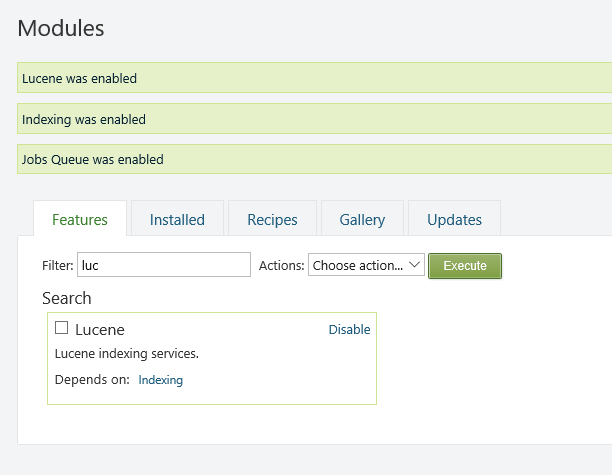Click the Lucene feature name label

click(x=100, y=329)
